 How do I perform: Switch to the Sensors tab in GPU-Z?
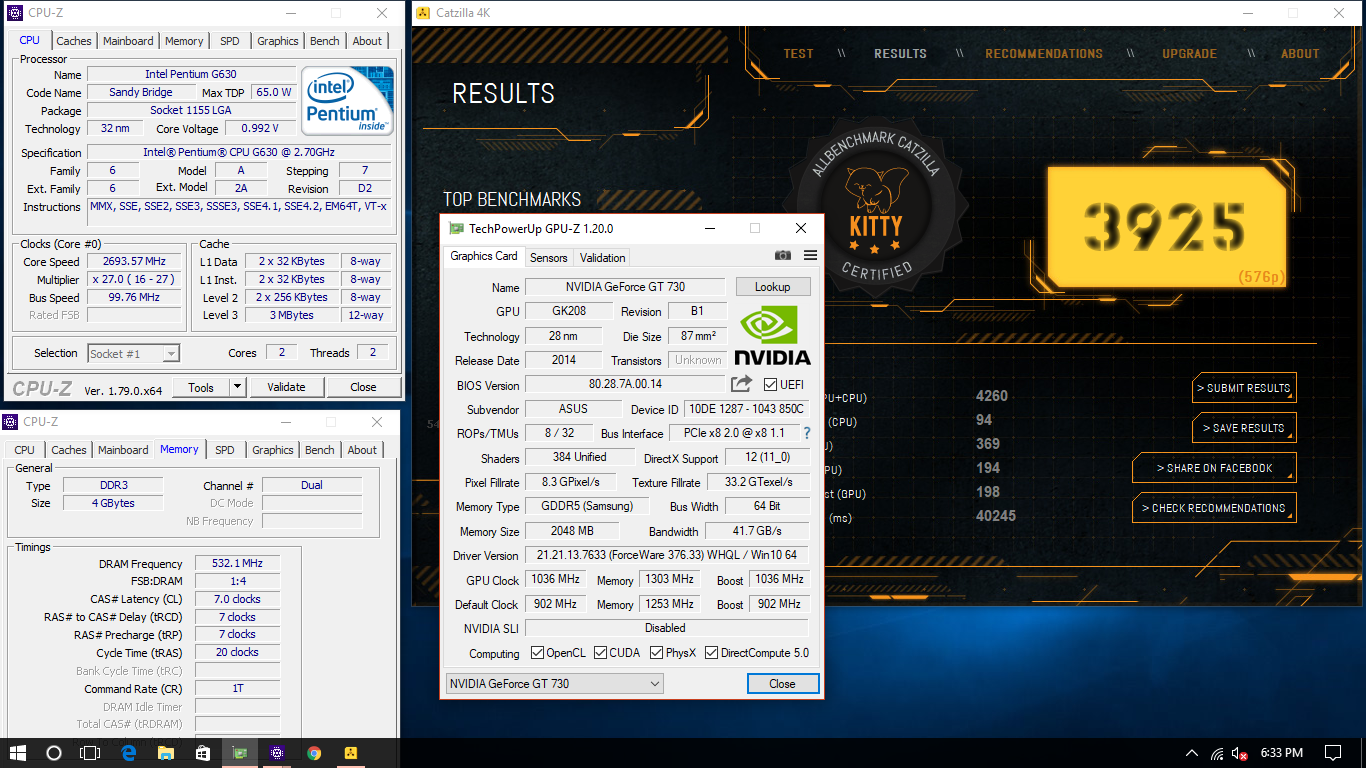pyautogui.click(x=548, y=257)
